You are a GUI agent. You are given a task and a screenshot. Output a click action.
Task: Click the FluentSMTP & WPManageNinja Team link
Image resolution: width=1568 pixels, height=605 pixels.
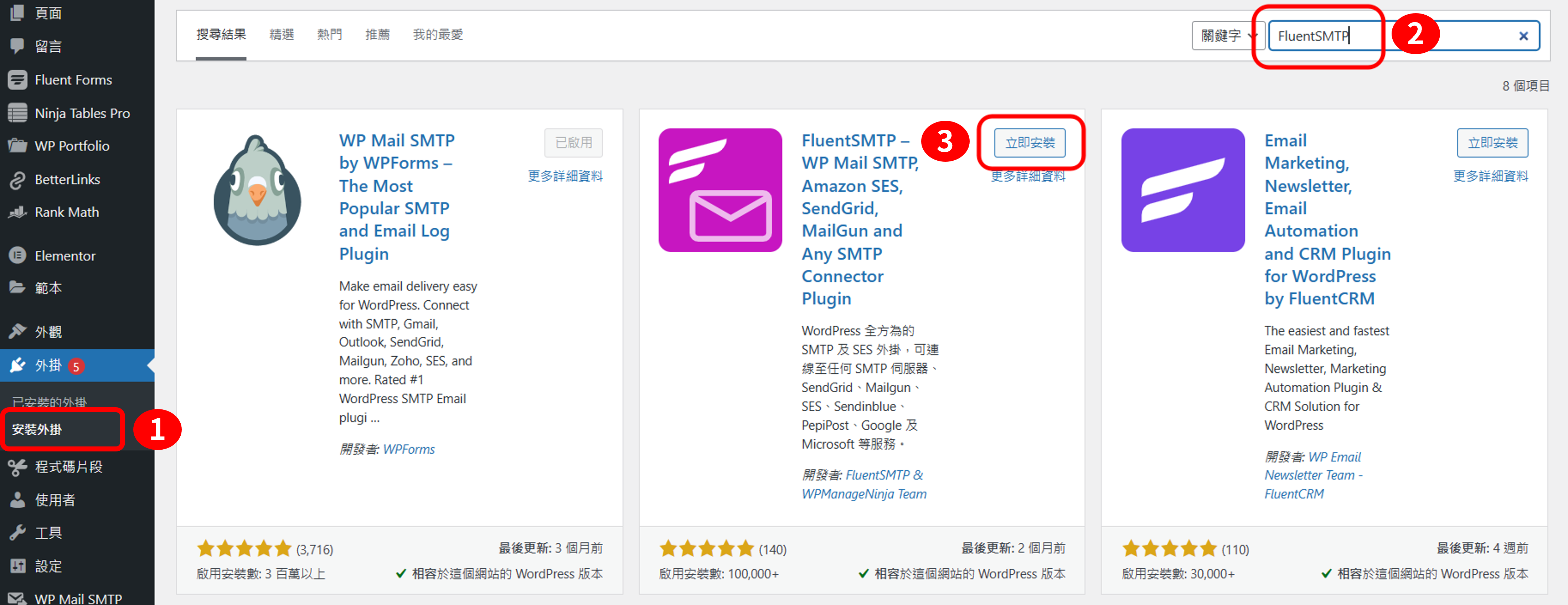coord(864,485)
